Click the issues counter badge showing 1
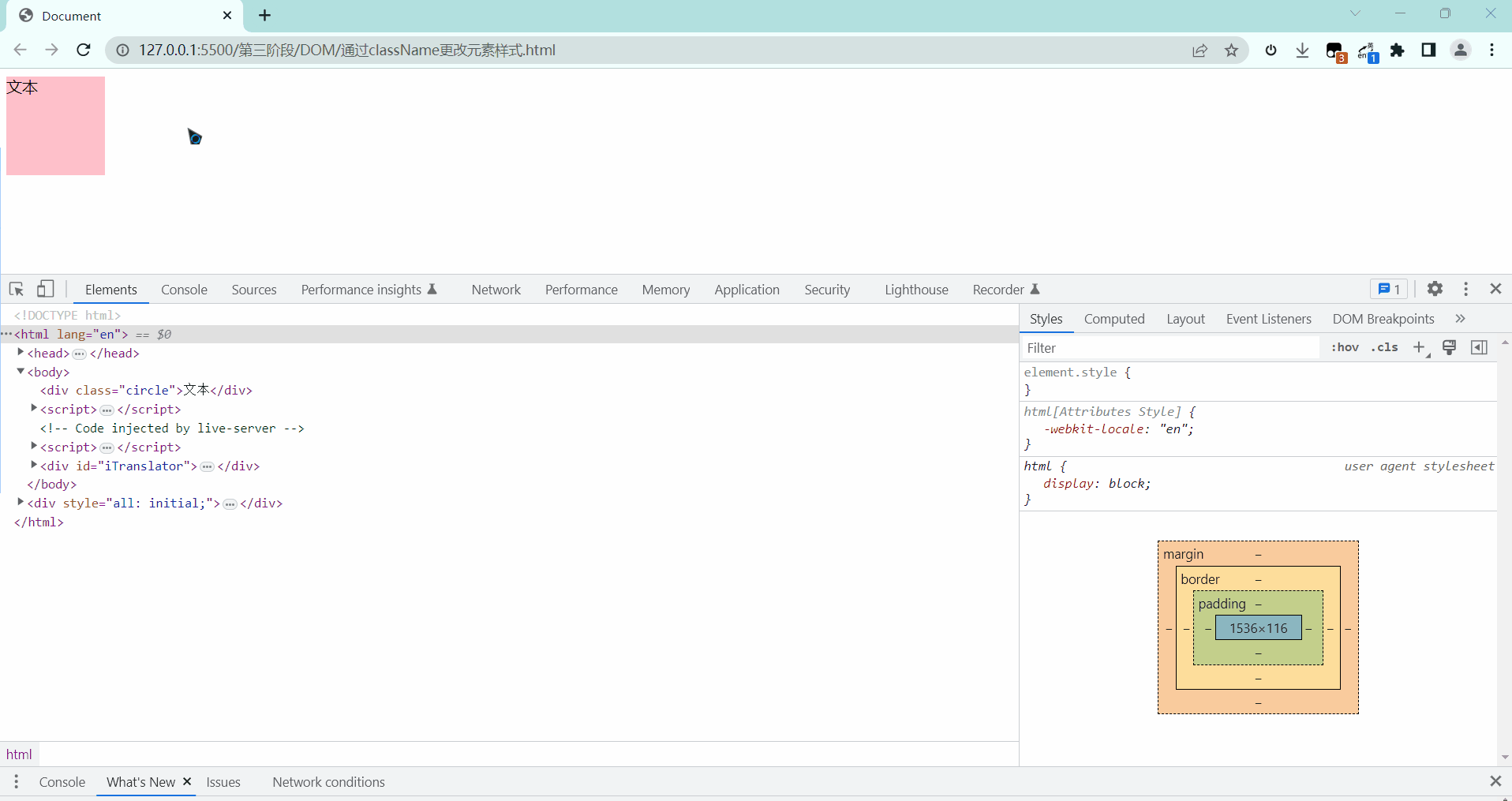This screenshot has height=801, width=1512. pyautogui.click(x=1389, y=289)
